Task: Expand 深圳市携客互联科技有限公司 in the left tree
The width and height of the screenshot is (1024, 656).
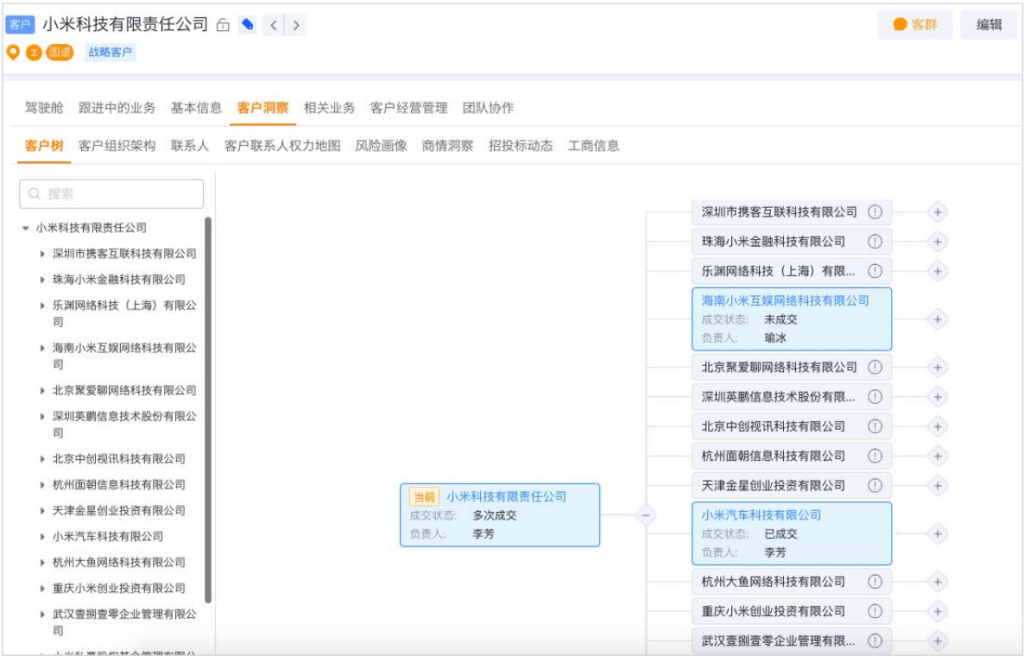Action: (x=42, y=254)
